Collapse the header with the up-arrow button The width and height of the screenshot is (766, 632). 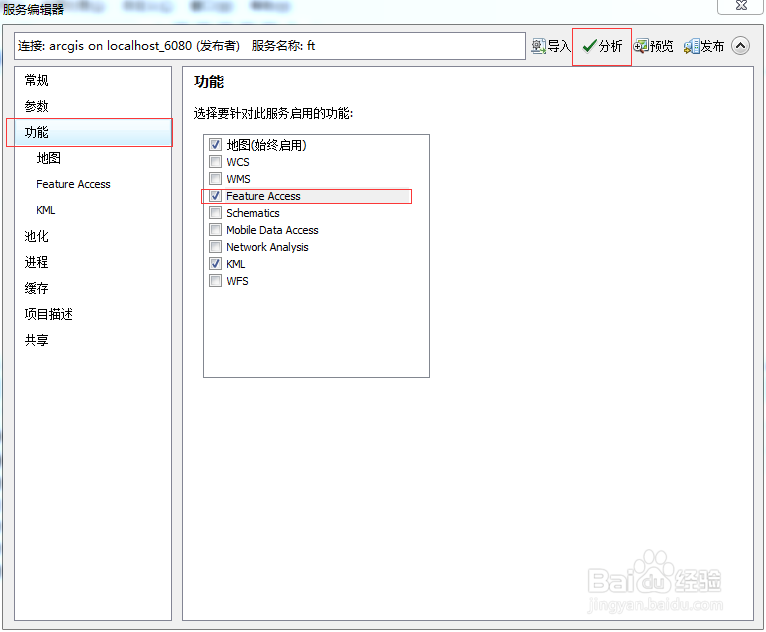[x=741, y=46]
